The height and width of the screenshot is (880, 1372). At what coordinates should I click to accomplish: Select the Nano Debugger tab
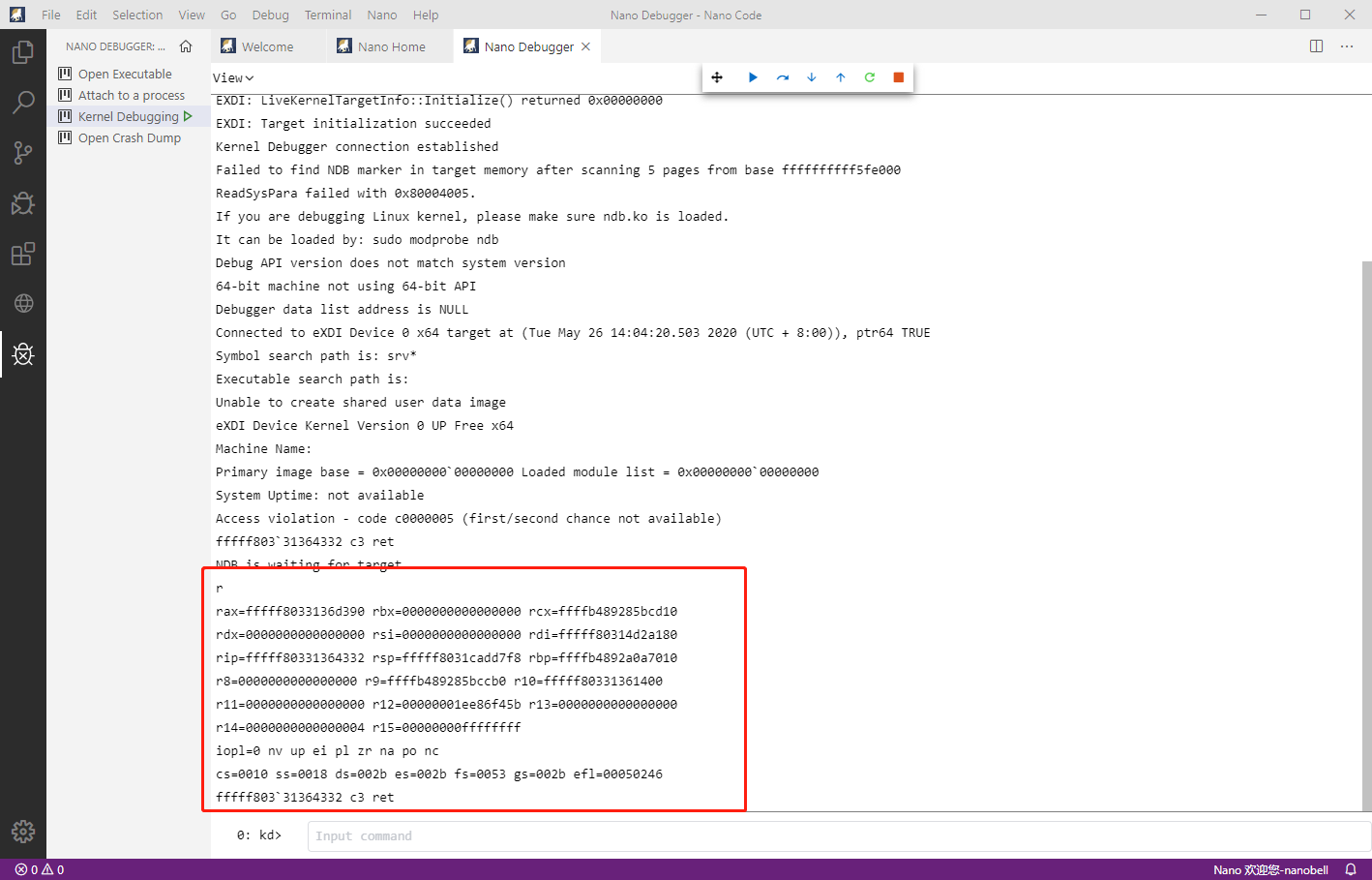coord(527,46)
